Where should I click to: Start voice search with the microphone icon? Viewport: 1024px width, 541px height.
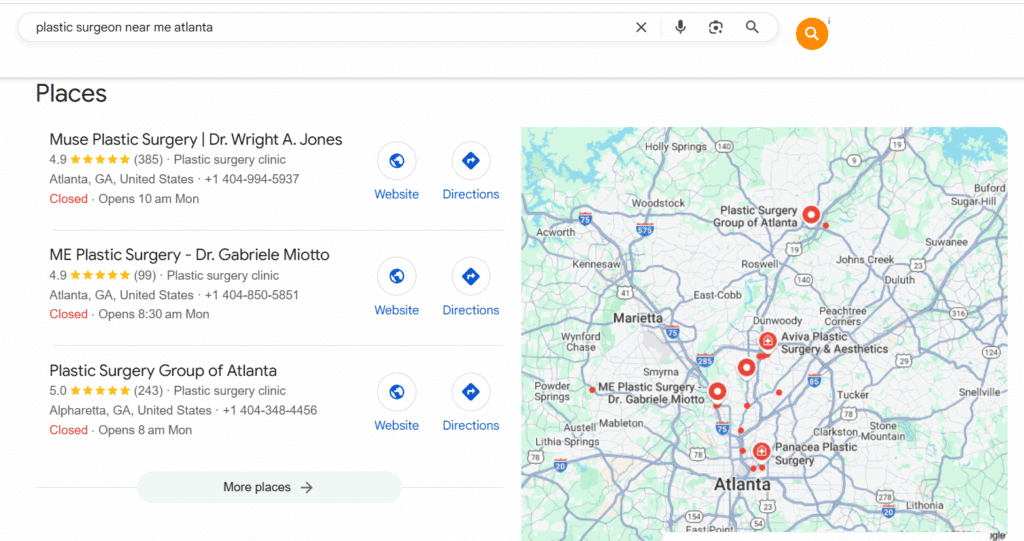pyautogui.click(x=680, y=27)
